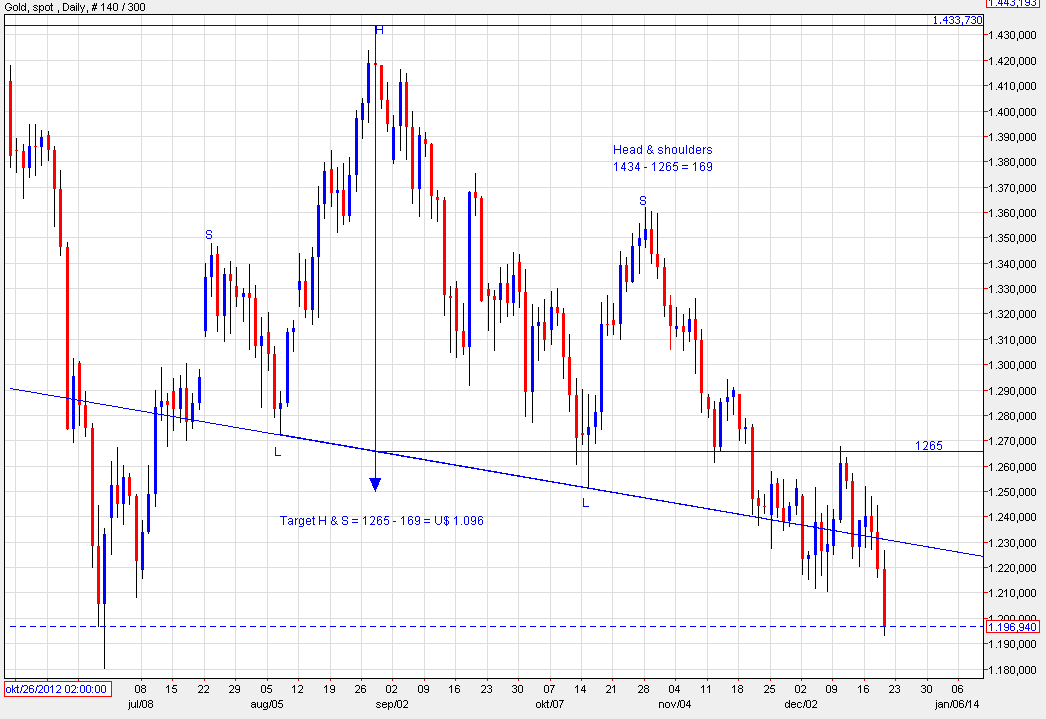Click the red current price tag 1.196,940
This screenshot has width=1046, height=719.
pos(1014,627)
